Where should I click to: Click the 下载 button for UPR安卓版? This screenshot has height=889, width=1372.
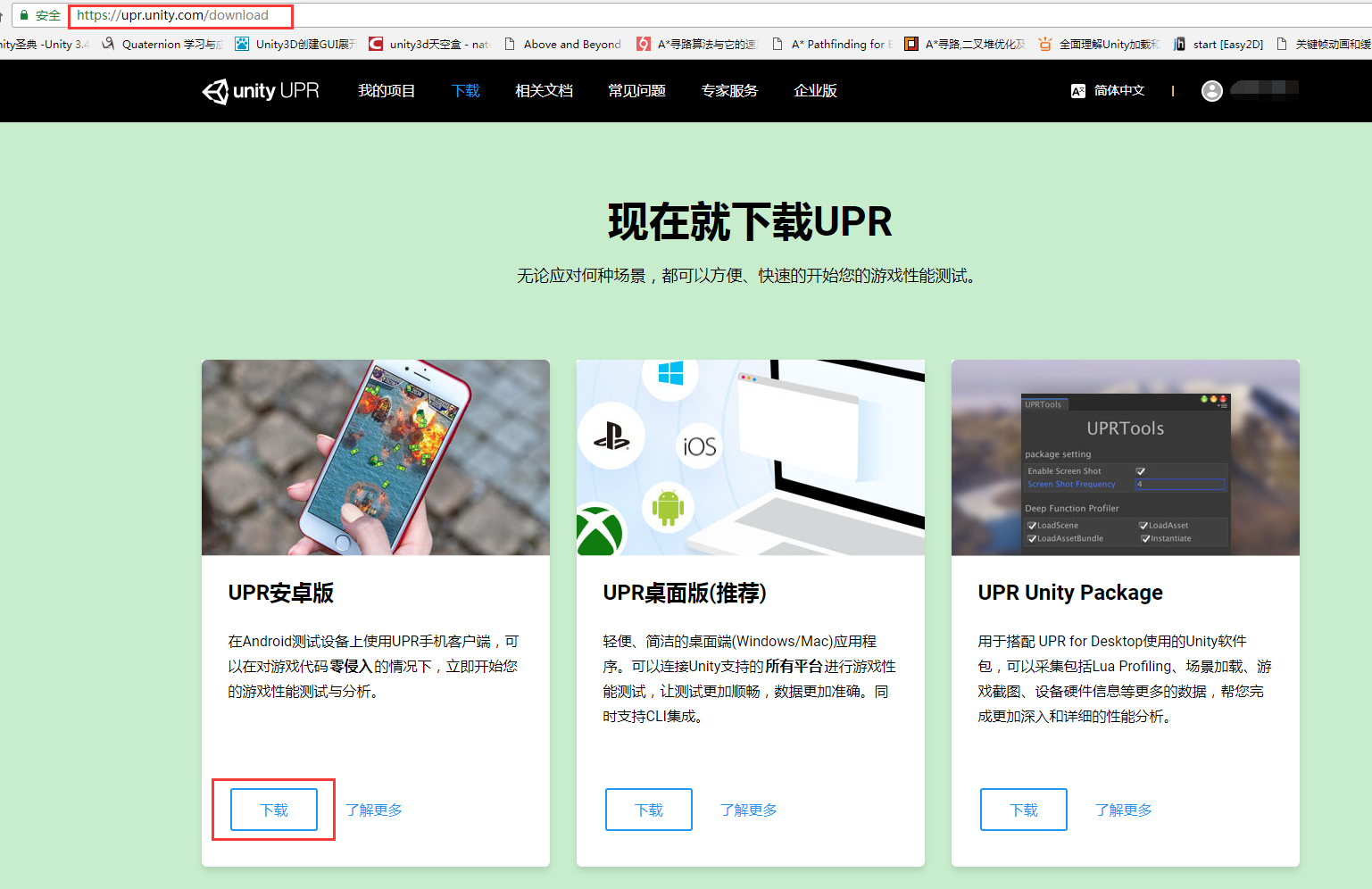point(274,809)
